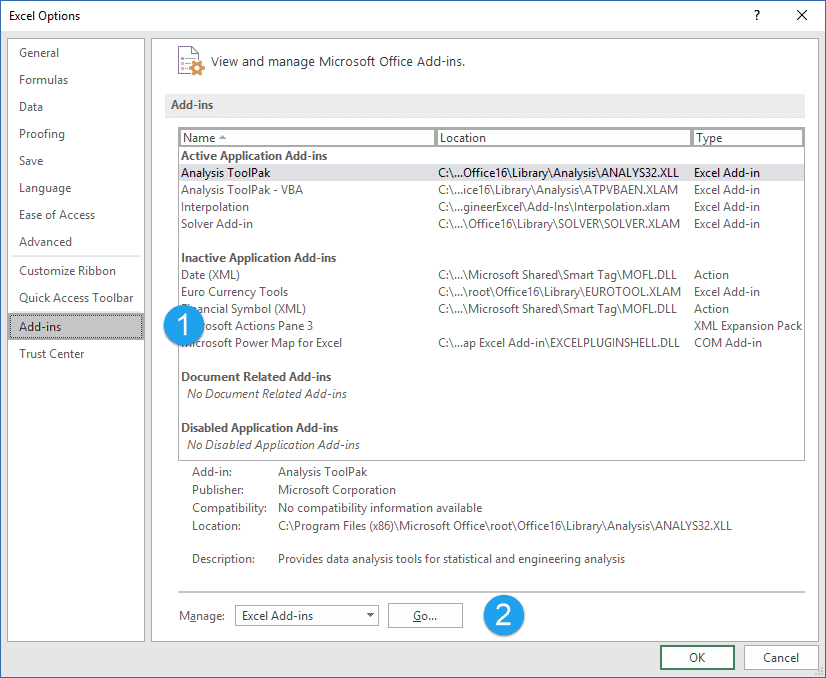Click the View and manage Add-ins gear icon
Image resolution: width=826 pixels, height=678 pixels.
coord(190,60)
